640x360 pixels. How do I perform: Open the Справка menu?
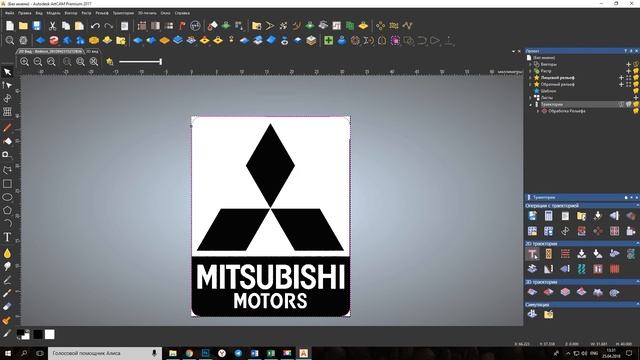pos(182,13)
